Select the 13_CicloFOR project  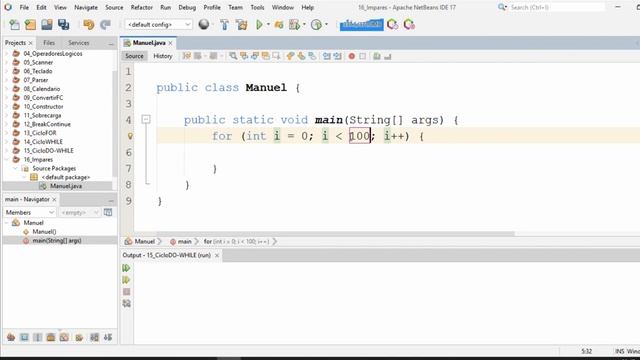tap(40, 133)
